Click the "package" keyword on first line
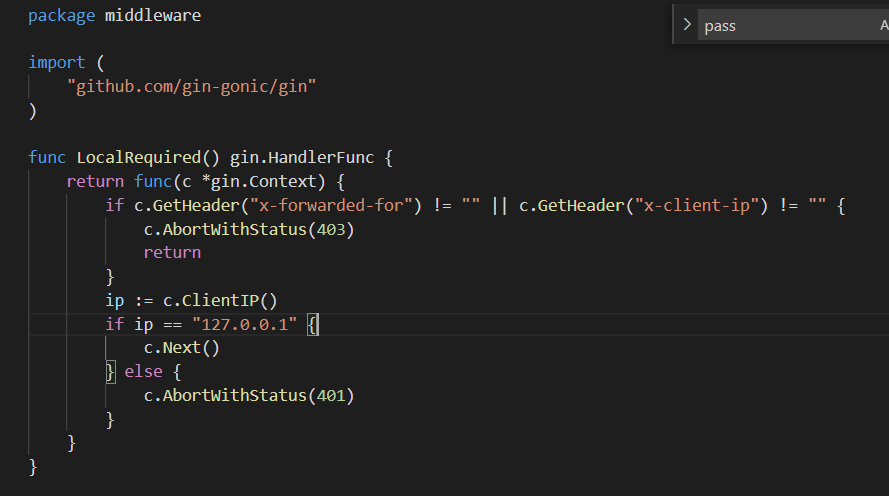The height and width of the screenshot is (496, 889). [x=61, y=16]
